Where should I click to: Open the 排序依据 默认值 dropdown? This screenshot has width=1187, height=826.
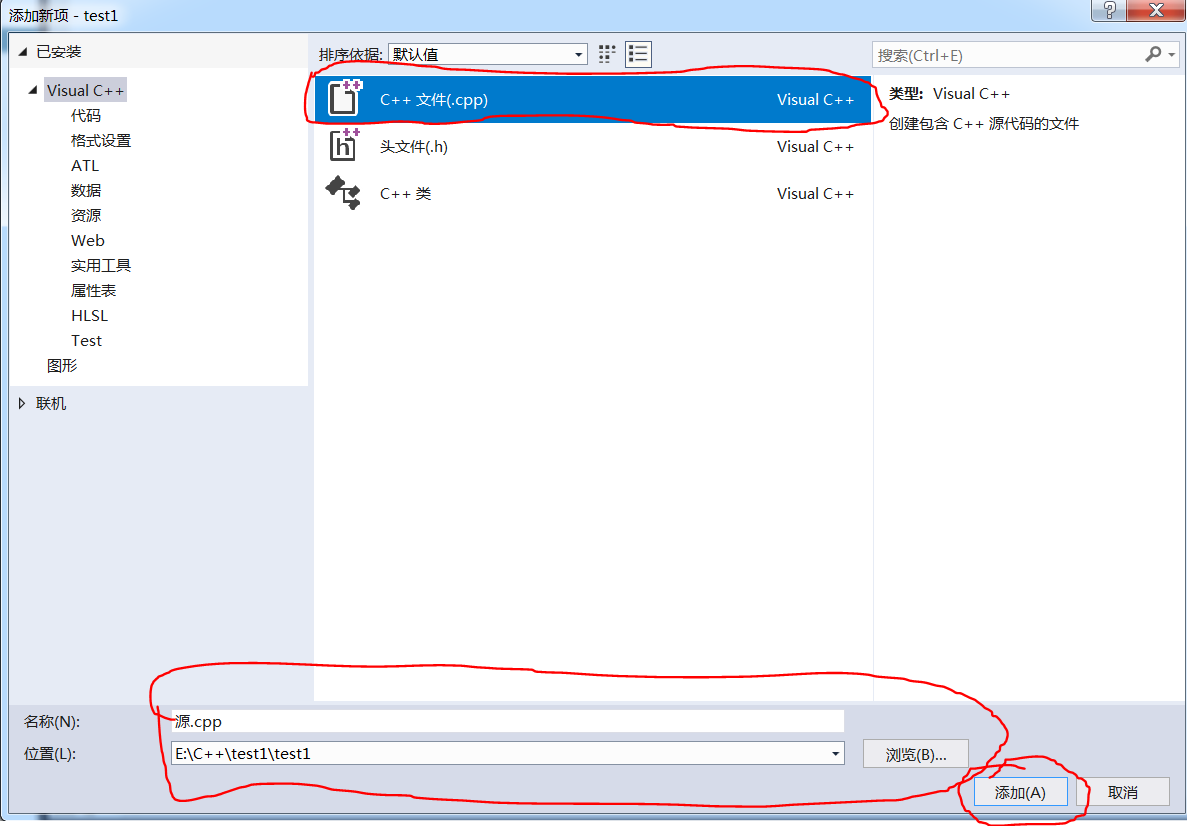[x=488, y=55]
